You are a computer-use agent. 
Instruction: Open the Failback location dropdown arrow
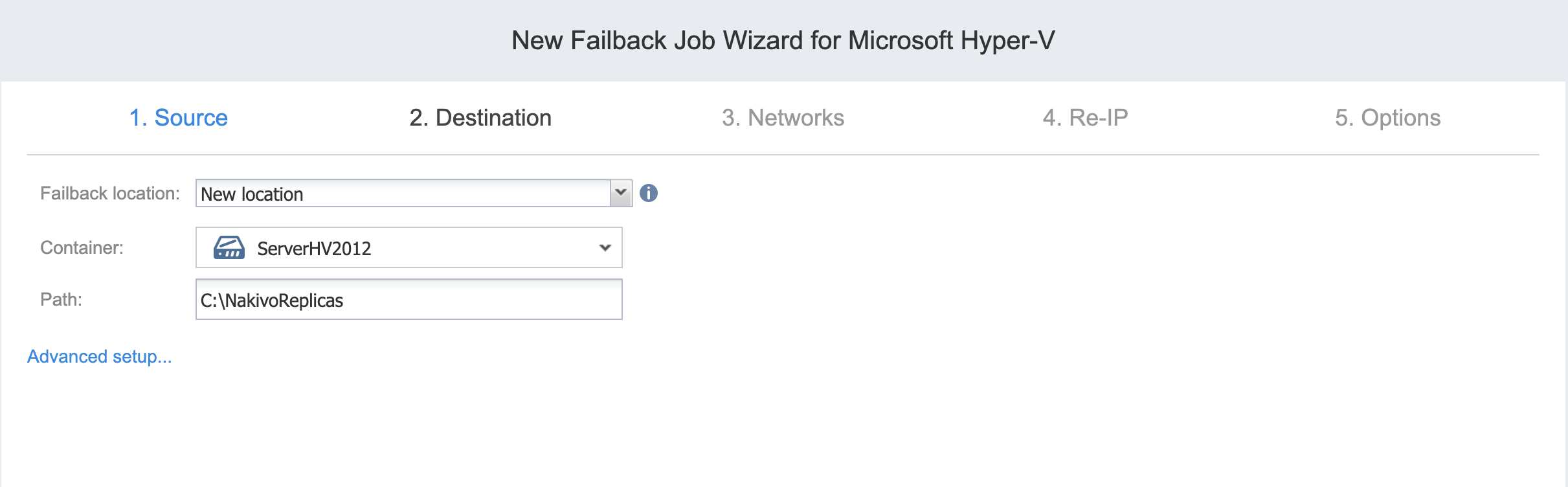click(x=621, y=193)
